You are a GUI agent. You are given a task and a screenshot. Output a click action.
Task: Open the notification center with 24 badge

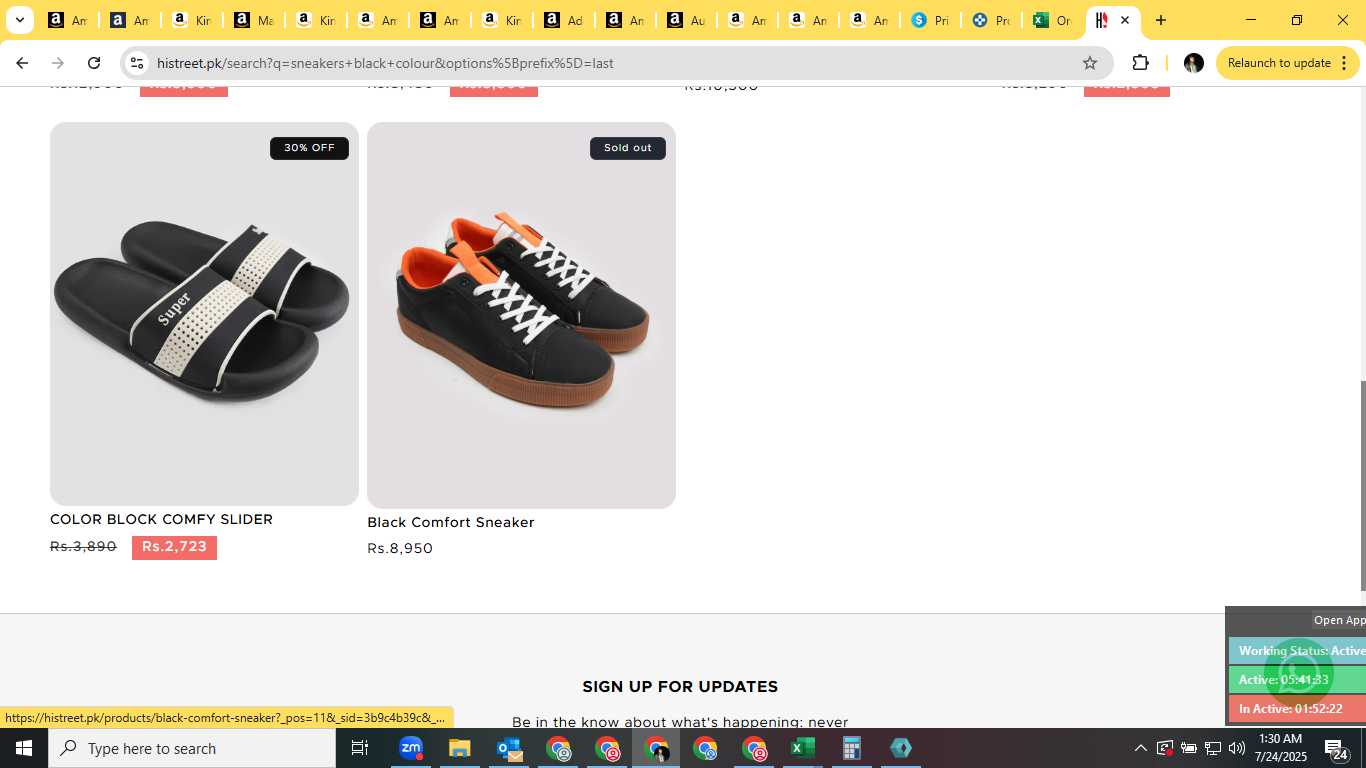click(x=1337, y=748)
